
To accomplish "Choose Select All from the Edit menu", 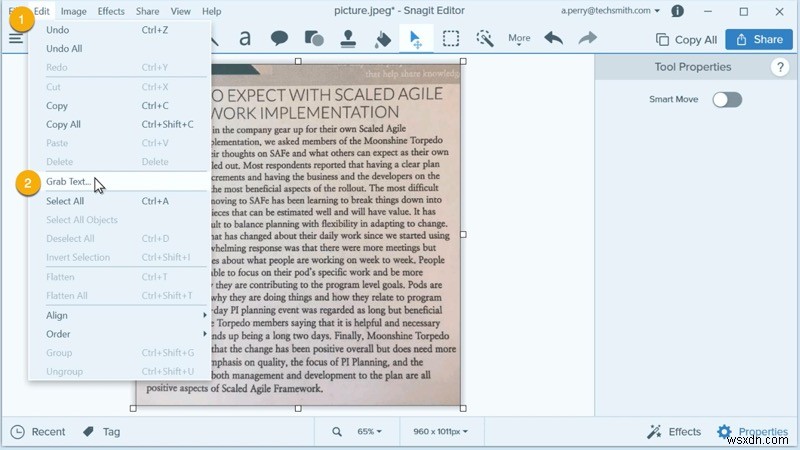I will (x=120, y=201).
